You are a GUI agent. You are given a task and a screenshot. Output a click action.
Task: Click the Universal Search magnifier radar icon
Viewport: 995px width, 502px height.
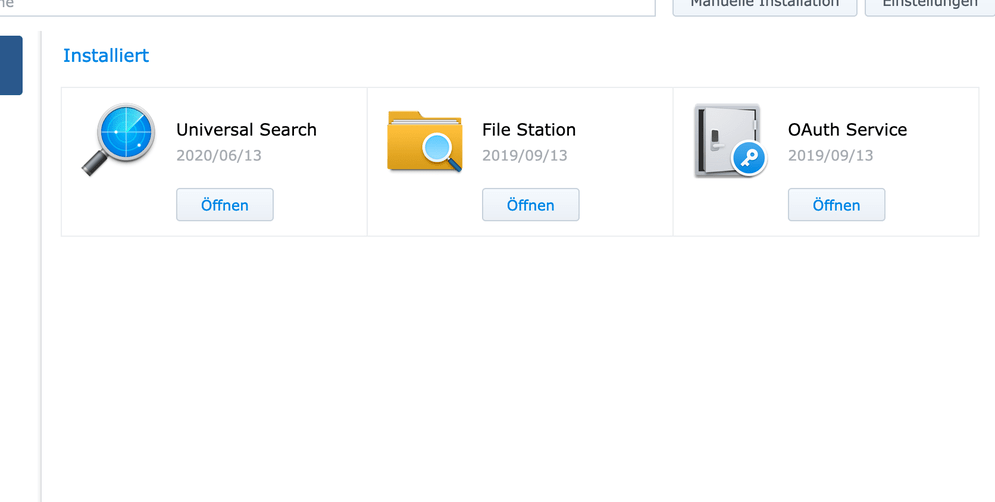click(x=119, y=139)
